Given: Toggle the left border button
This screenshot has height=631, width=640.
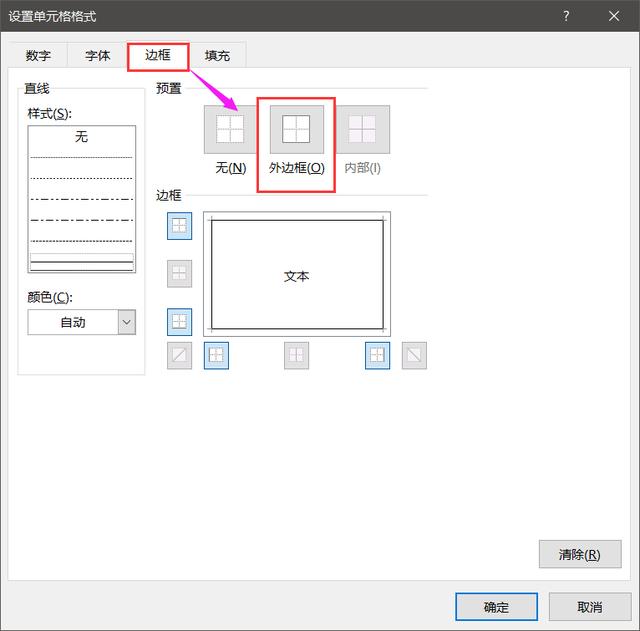Looking at the screenshot, I should tap(216, 355).
